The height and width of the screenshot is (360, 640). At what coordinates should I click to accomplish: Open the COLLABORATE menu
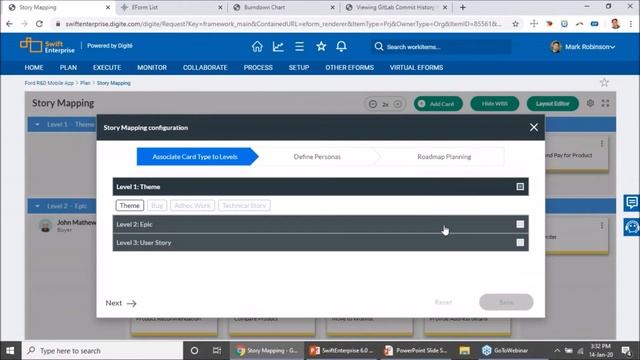(x=205, y=67)
